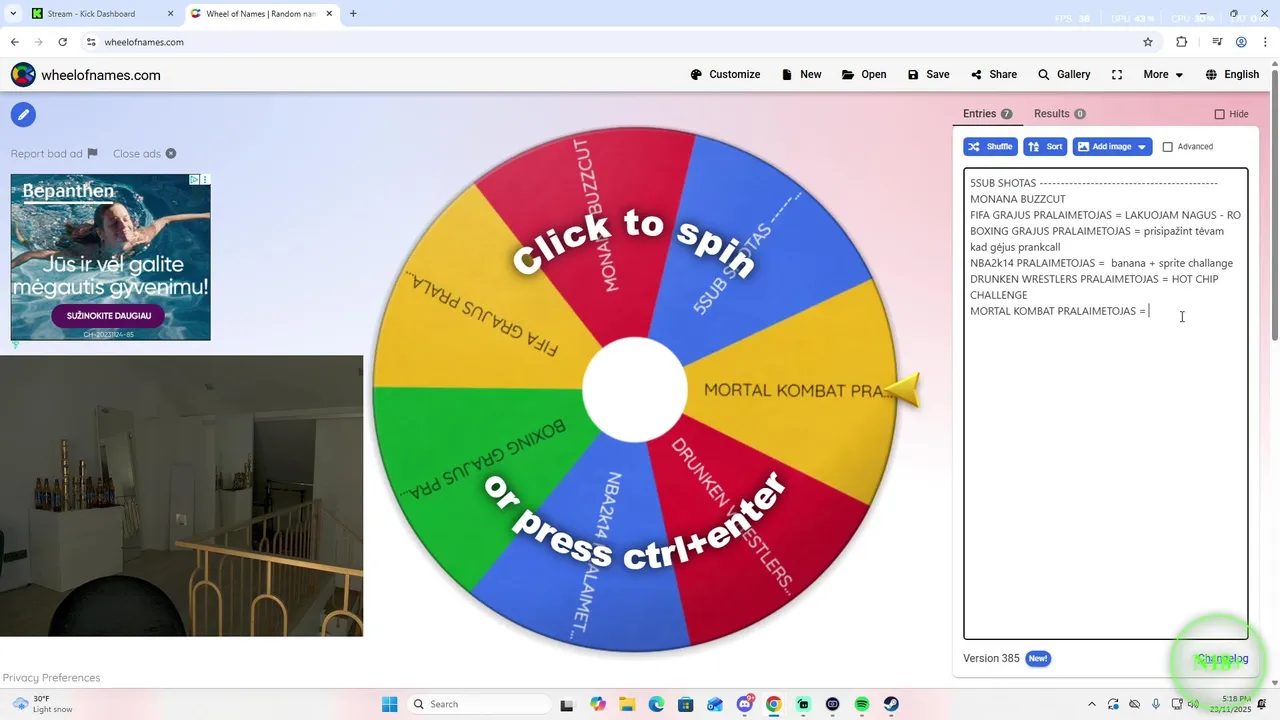Click the '5SUB SHOTAS' entry line

1094,183
